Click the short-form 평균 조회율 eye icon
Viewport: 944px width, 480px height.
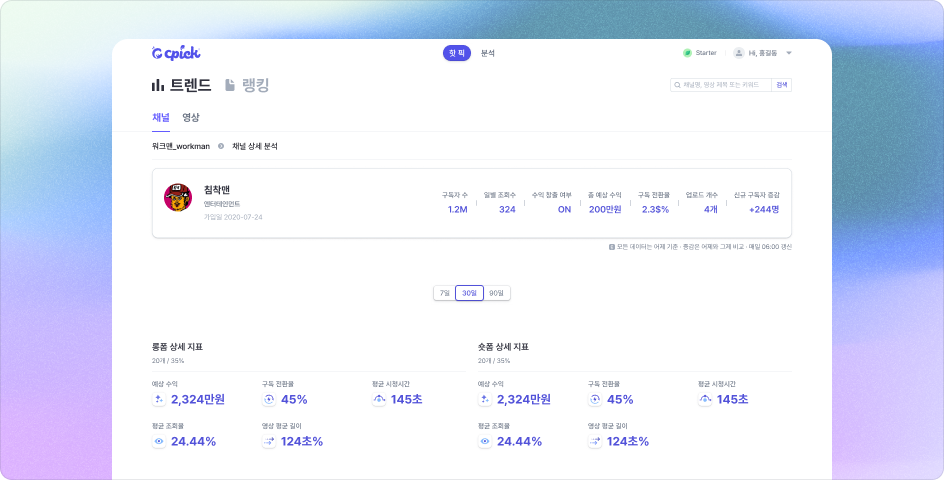click(x=485, y=441)
